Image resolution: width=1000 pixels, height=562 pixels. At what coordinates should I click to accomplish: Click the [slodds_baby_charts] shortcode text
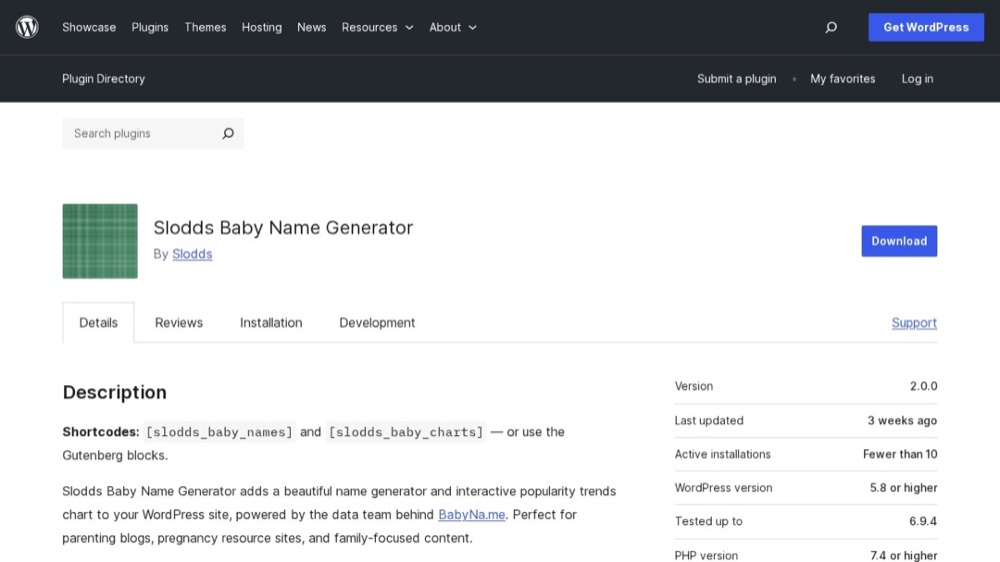406,432
